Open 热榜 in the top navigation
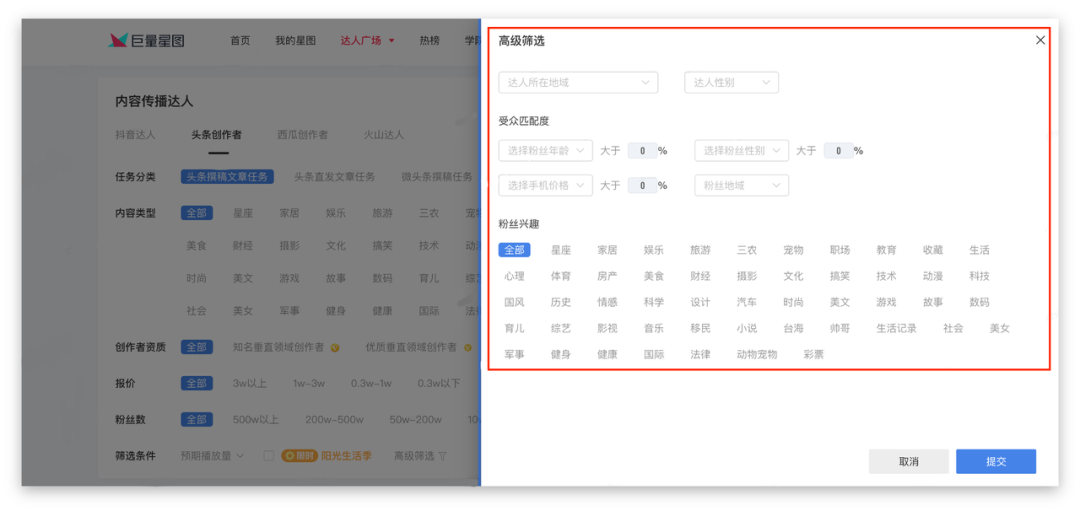 pos(429,41)
